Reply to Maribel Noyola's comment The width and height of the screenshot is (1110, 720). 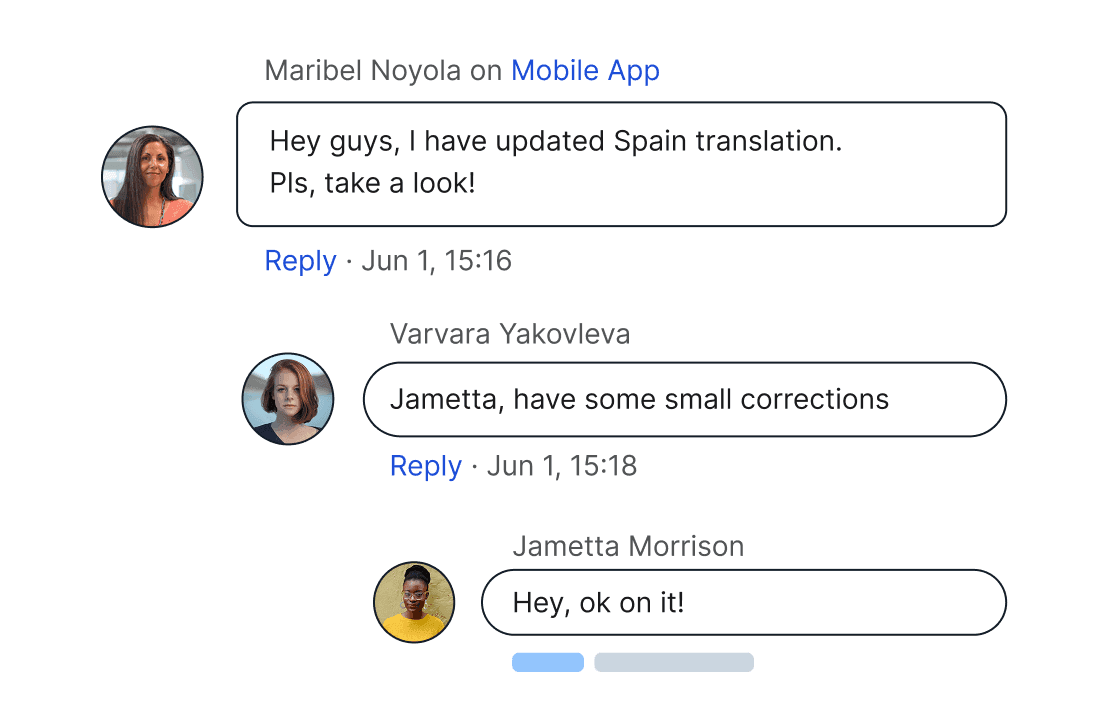(299, 261)
